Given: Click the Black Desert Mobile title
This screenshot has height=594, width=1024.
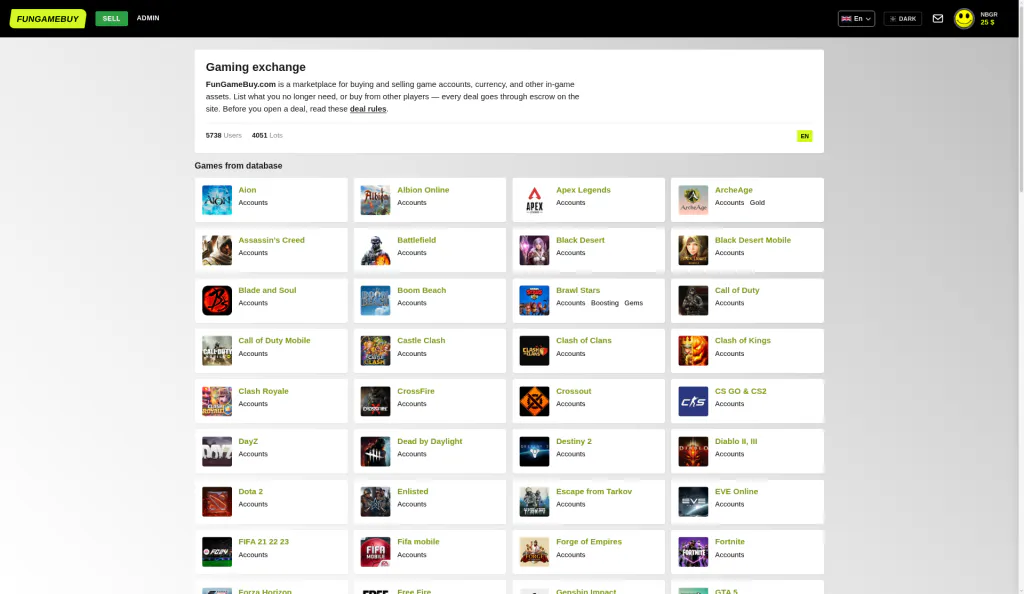Looking at the screenshot, I should click(x=752, y=240).
